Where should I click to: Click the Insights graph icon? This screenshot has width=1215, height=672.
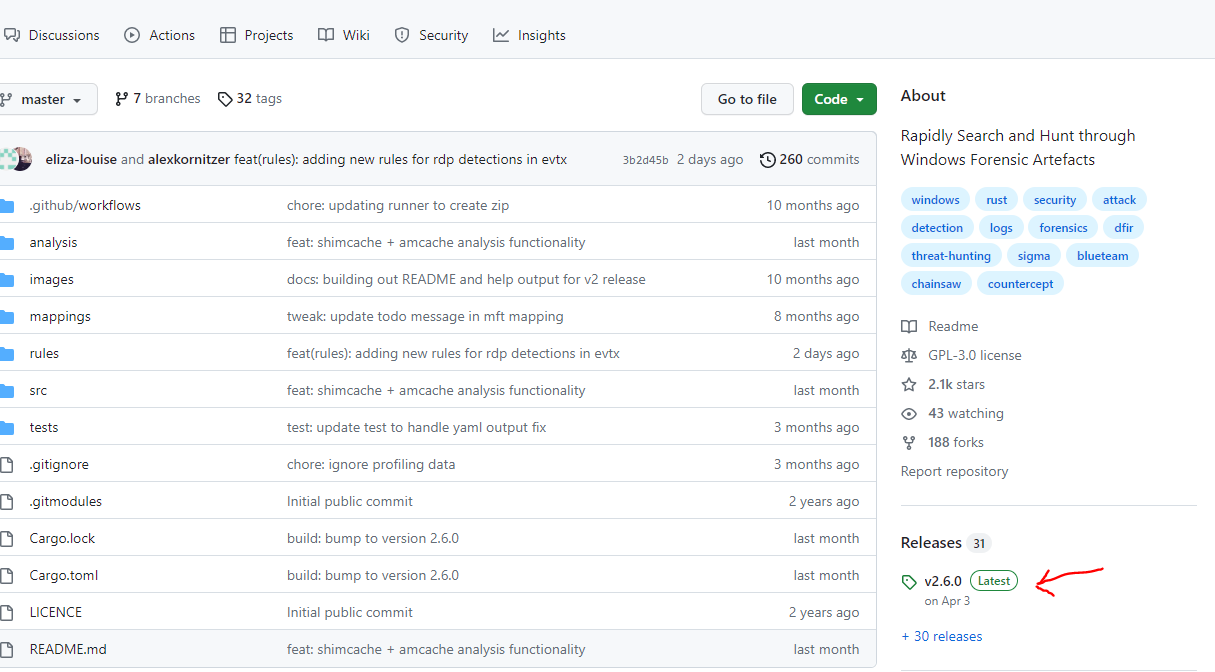pyautogui.click(x=501, y=35)
